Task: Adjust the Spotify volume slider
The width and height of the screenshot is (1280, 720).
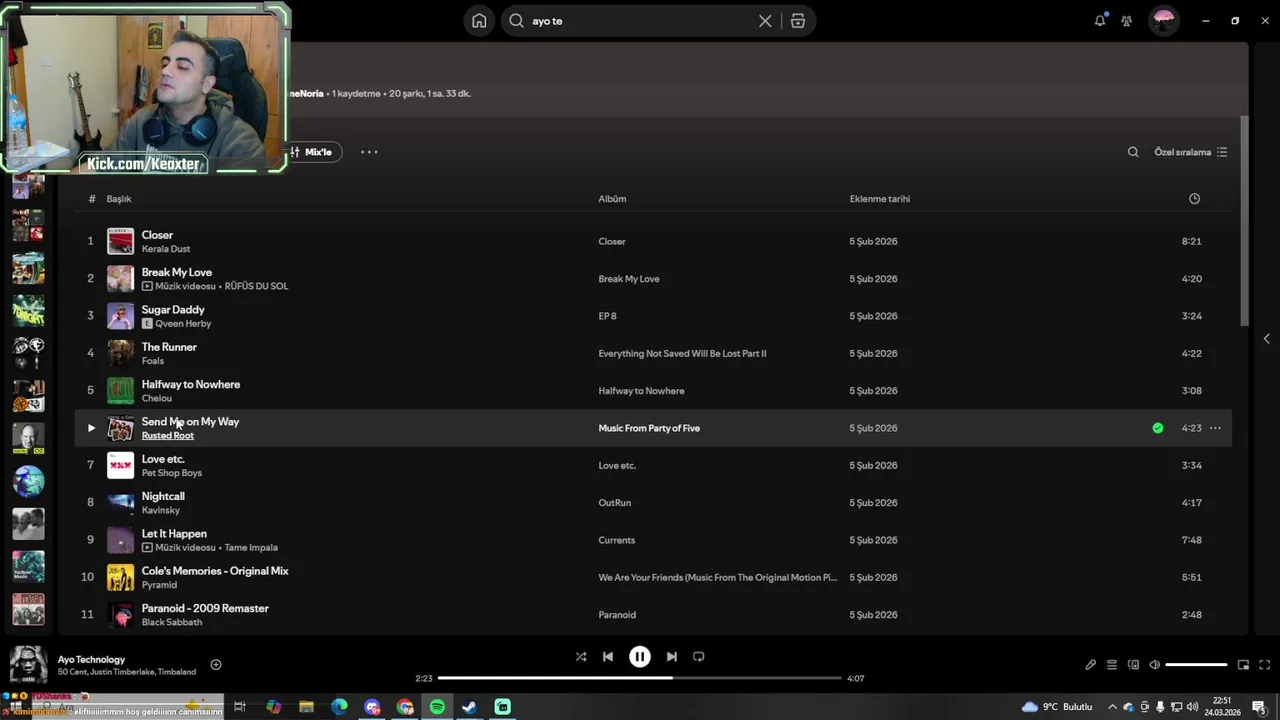Action: pos(1196,665)
